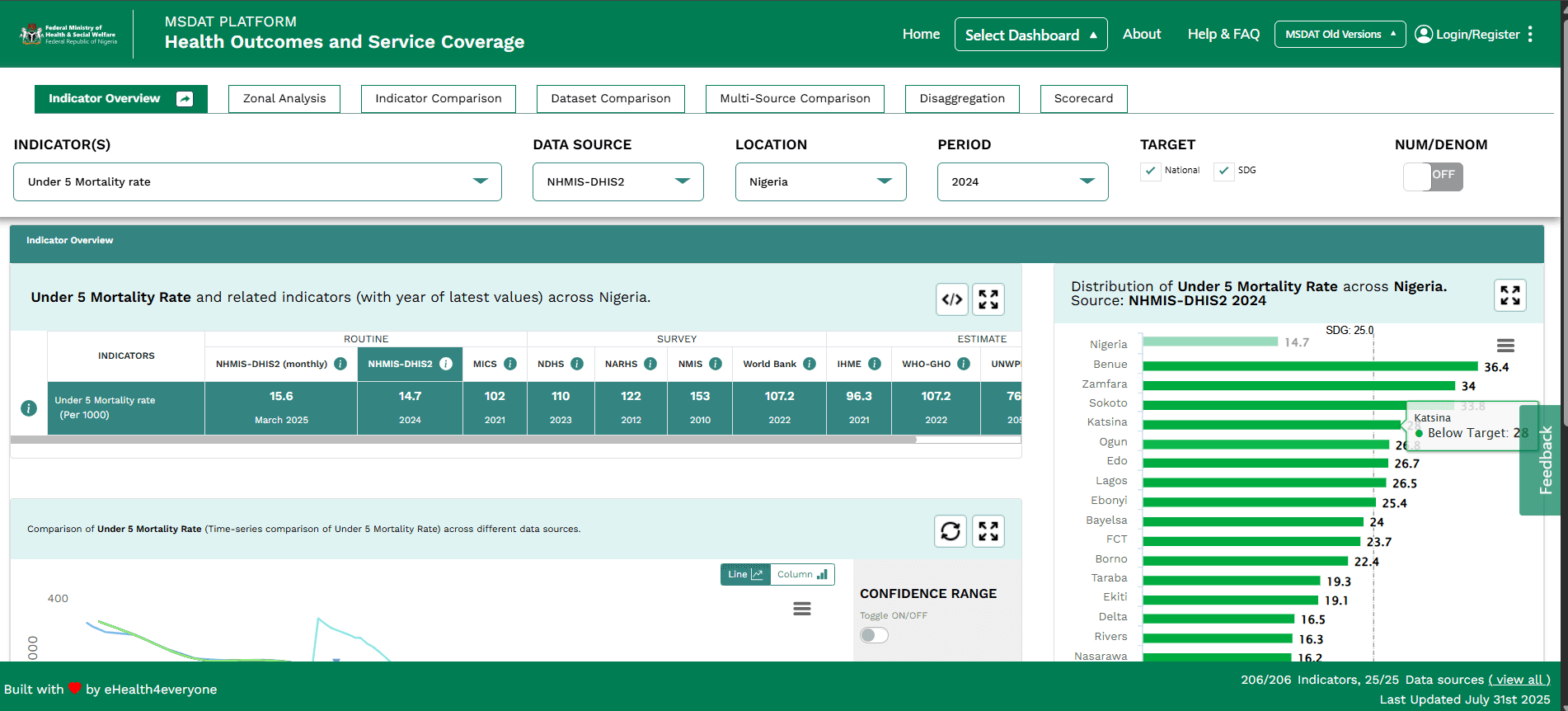Click the Login/Register link
Screen dimensions: 1568x711
click(1467, 34)
